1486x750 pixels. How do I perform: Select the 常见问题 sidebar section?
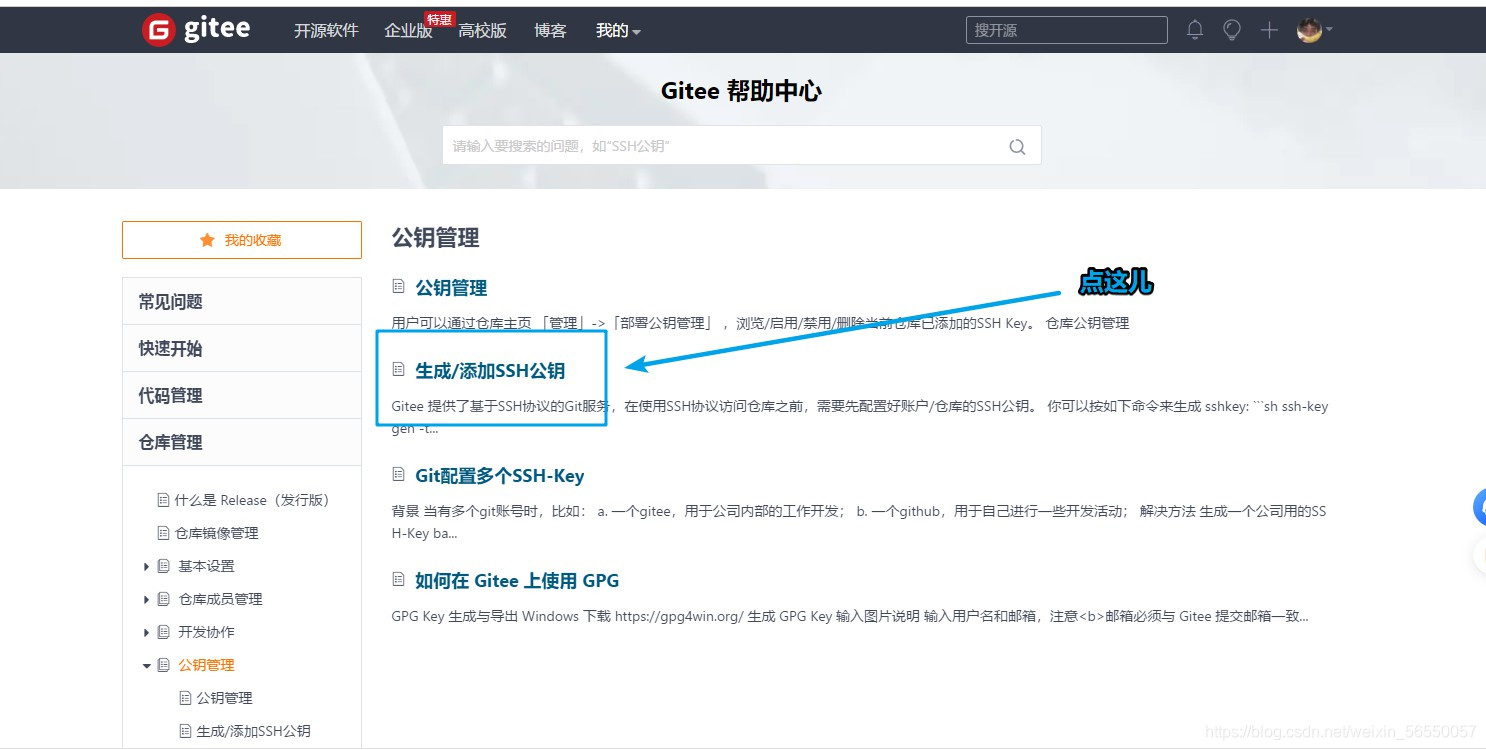point(242,301)
